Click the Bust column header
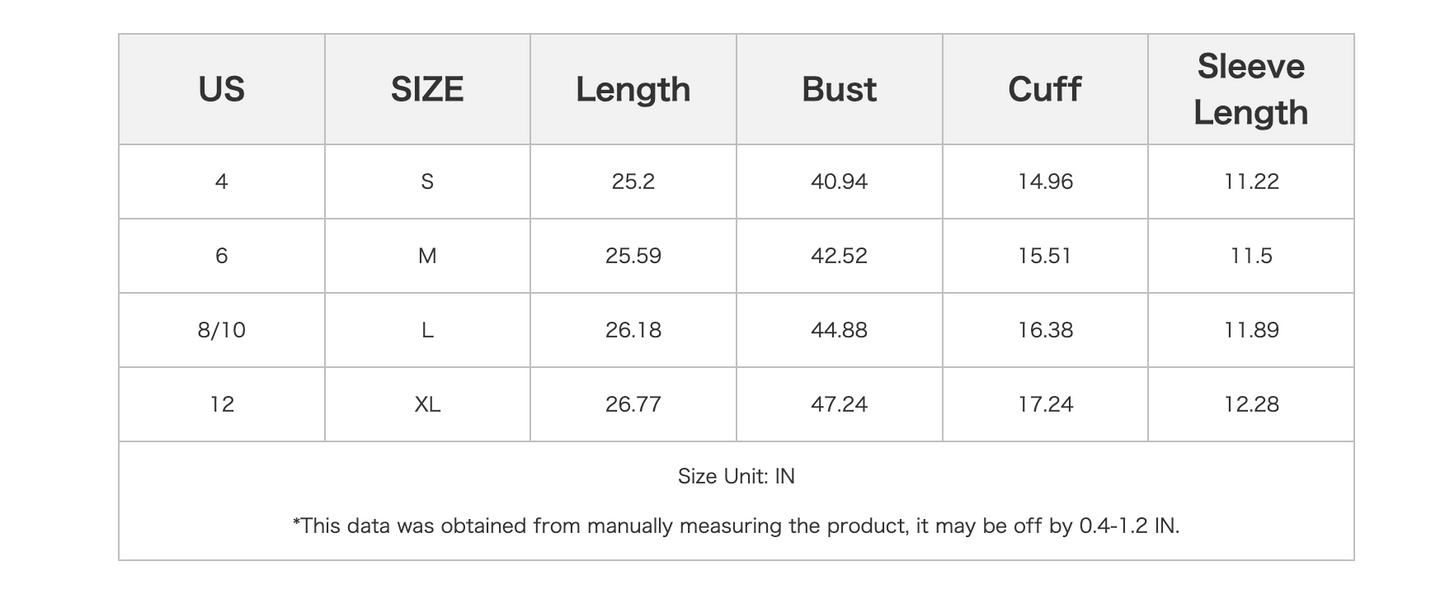Image resolution: width=1445 pixels, height=599 pixels. point(839,89)
